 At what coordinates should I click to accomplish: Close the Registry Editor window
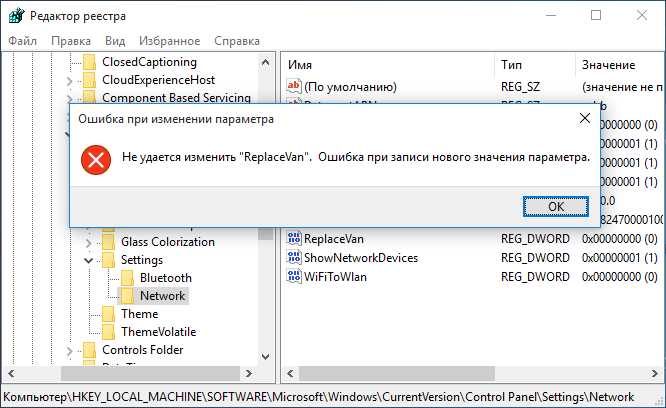pos(642,16)
